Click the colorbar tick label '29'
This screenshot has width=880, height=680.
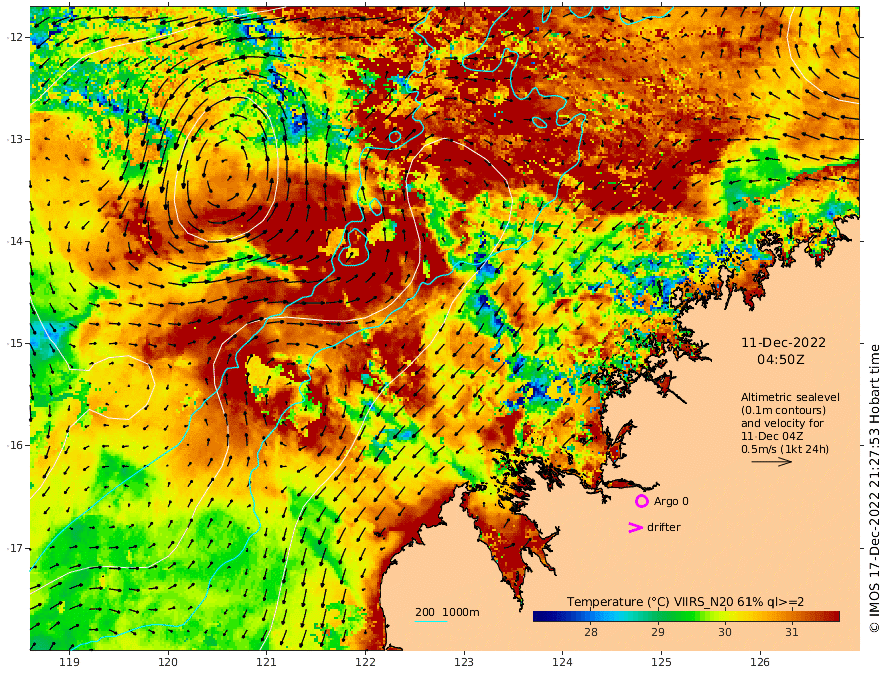658,632
